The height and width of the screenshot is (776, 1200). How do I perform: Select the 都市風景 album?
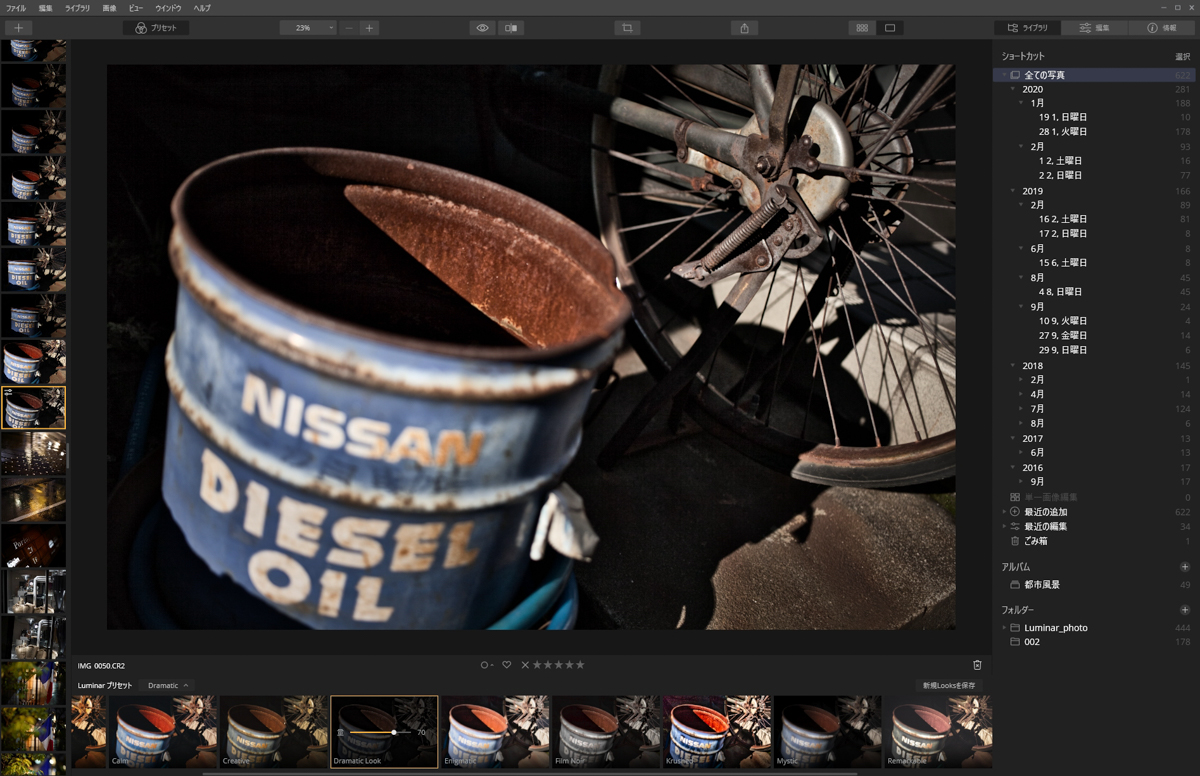click(x=1097, y=584)
